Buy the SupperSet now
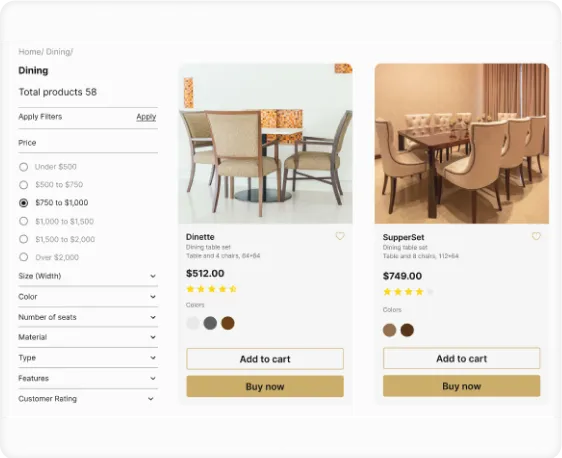 pyautogui.click(x=461, y=386)
